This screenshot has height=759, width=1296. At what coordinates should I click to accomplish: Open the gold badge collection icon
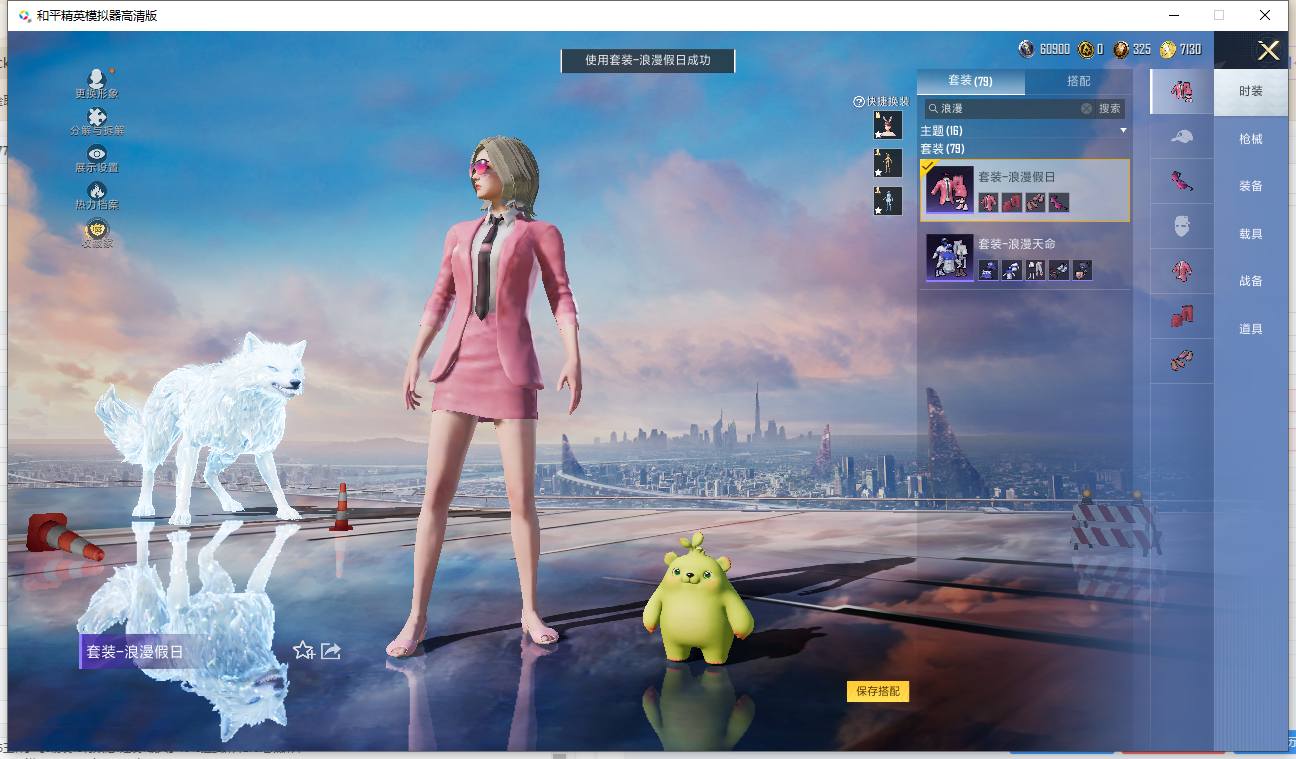pos(97,229)
